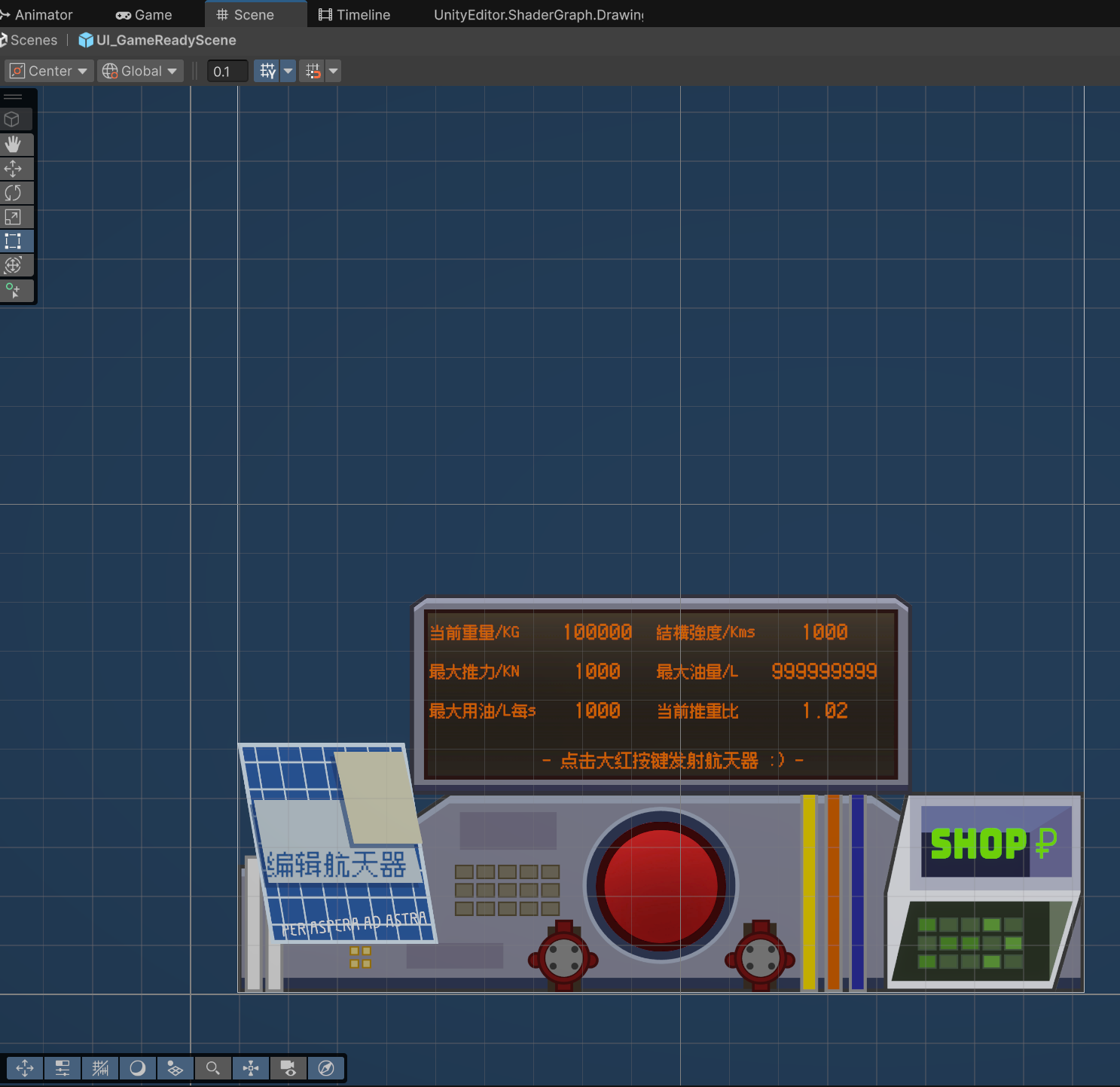Expand grid visibility options arrow
1120x1087 pixels.
[x=288, y=71]
